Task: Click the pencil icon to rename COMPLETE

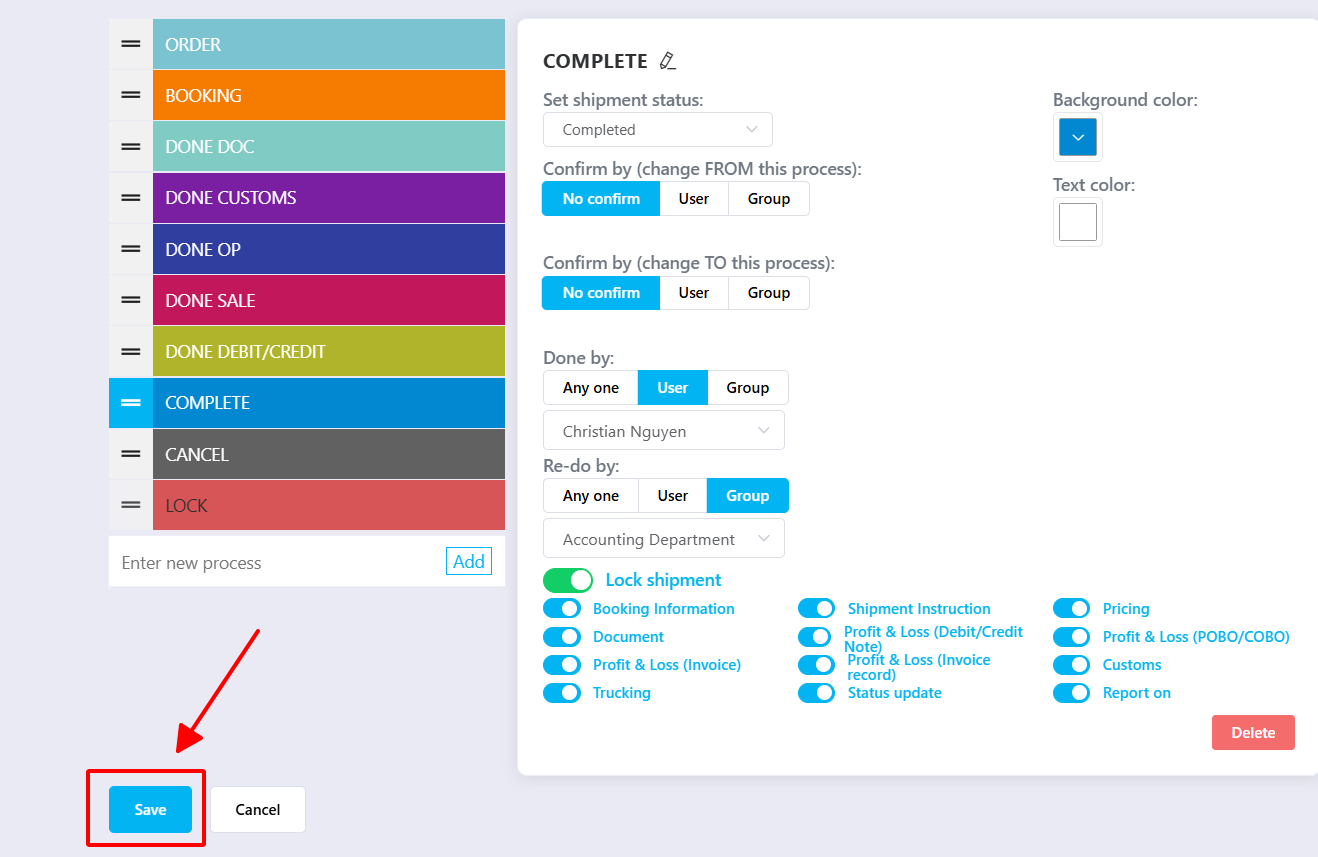Action: [x=668, y=61]
